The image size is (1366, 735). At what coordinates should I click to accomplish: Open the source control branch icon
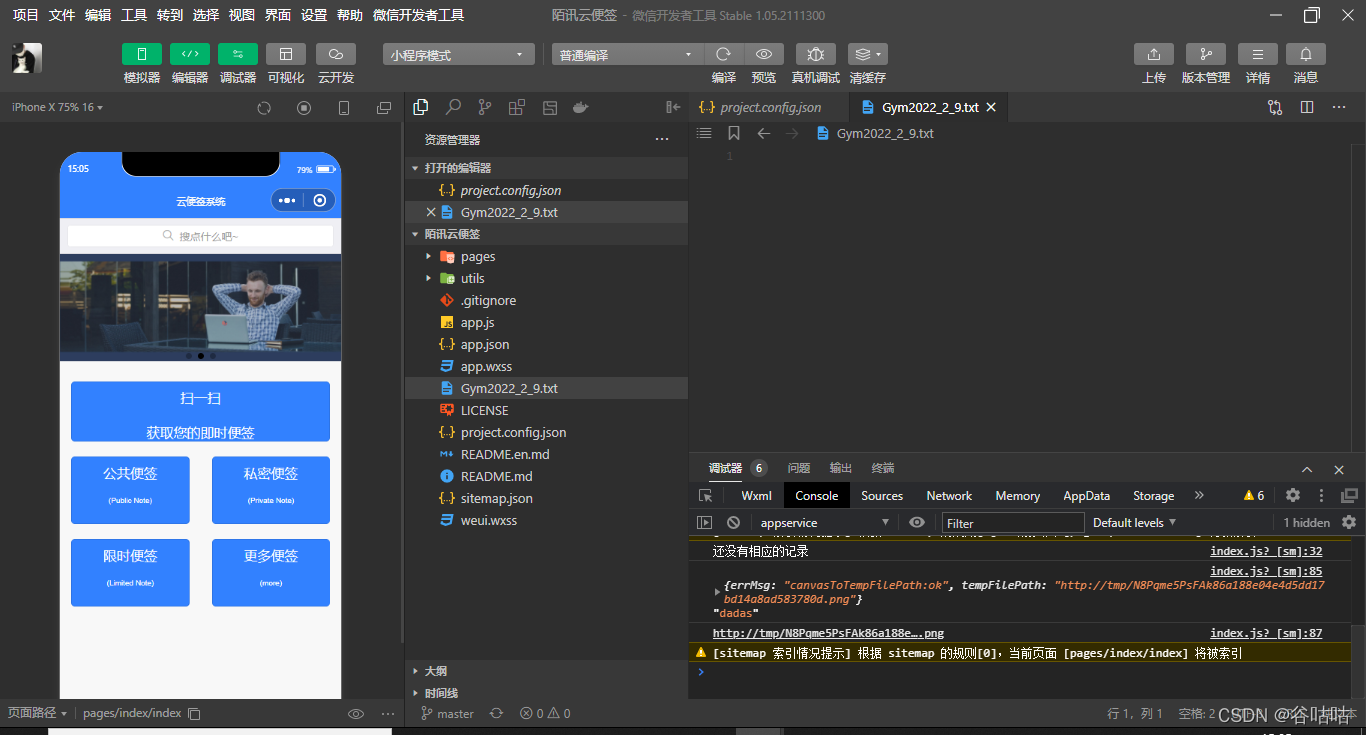(x=485, y=107)
